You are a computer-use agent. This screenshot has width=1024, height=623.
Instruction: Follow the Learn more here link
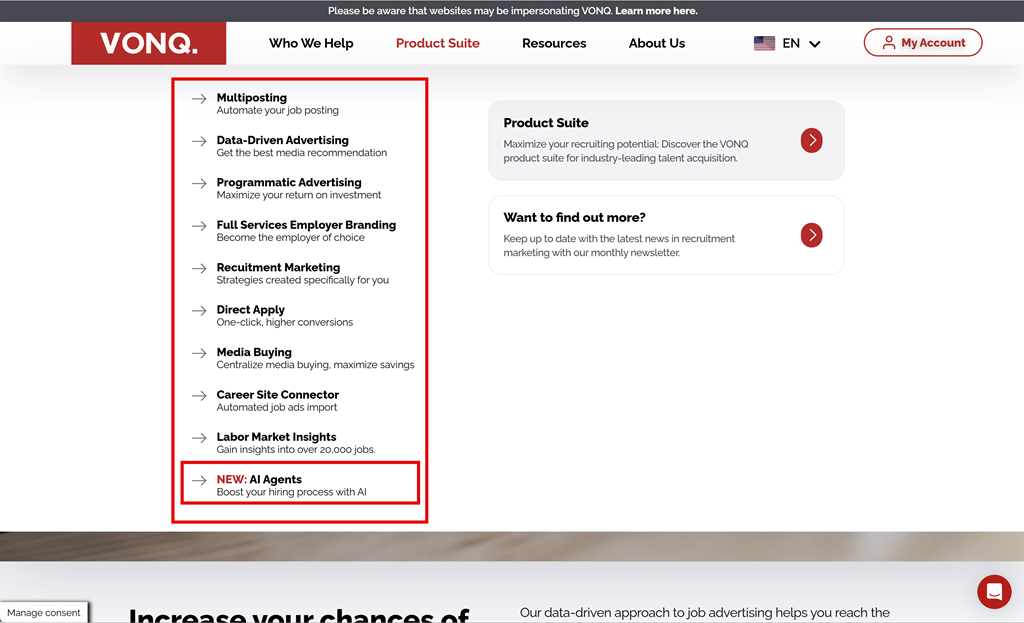[x=656, y=10]
